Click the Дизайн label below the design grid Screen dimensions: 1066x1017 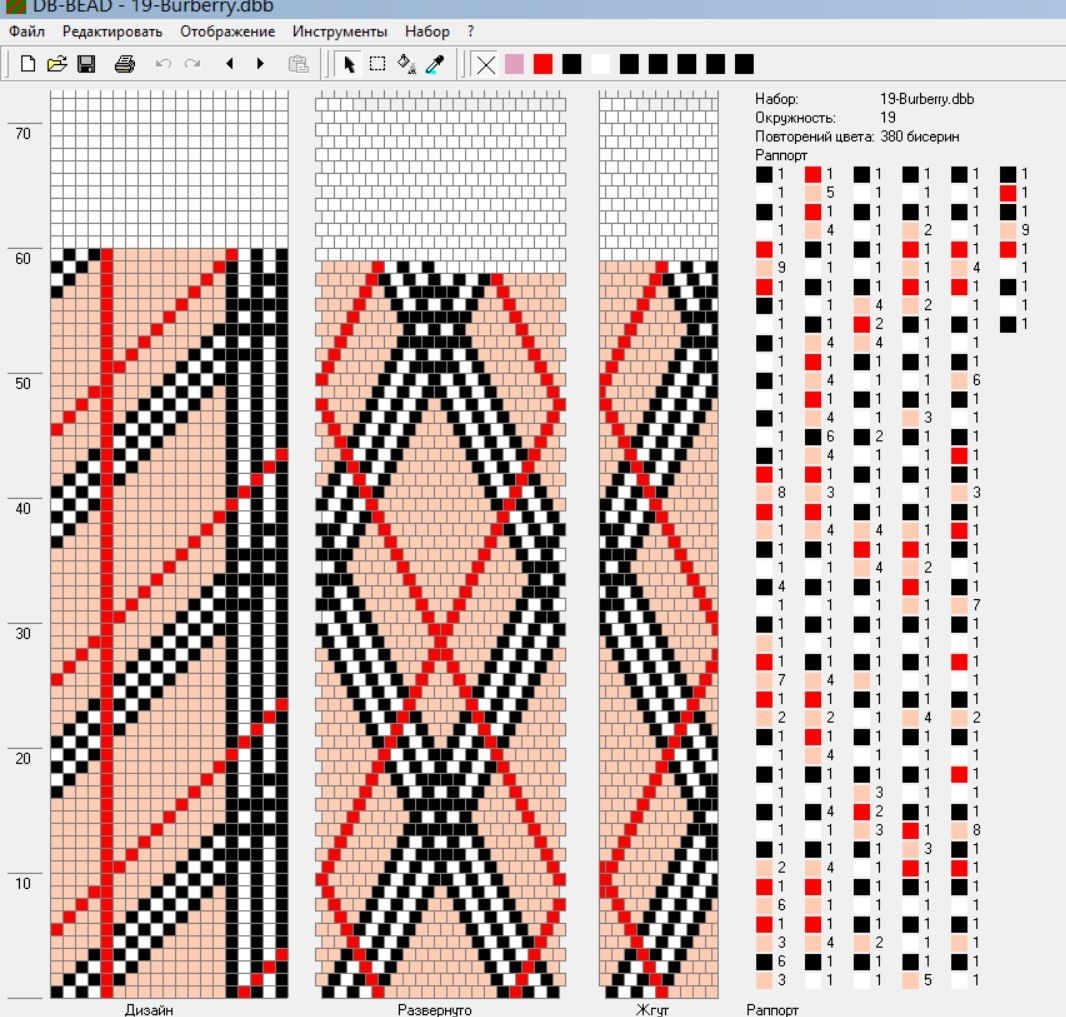pos(149,1010)
